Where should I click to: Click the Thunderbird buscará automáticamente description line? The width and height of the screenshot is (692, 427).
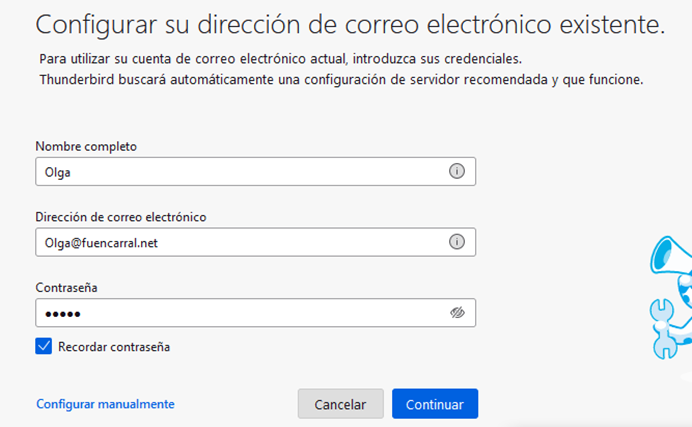[340, 79]
